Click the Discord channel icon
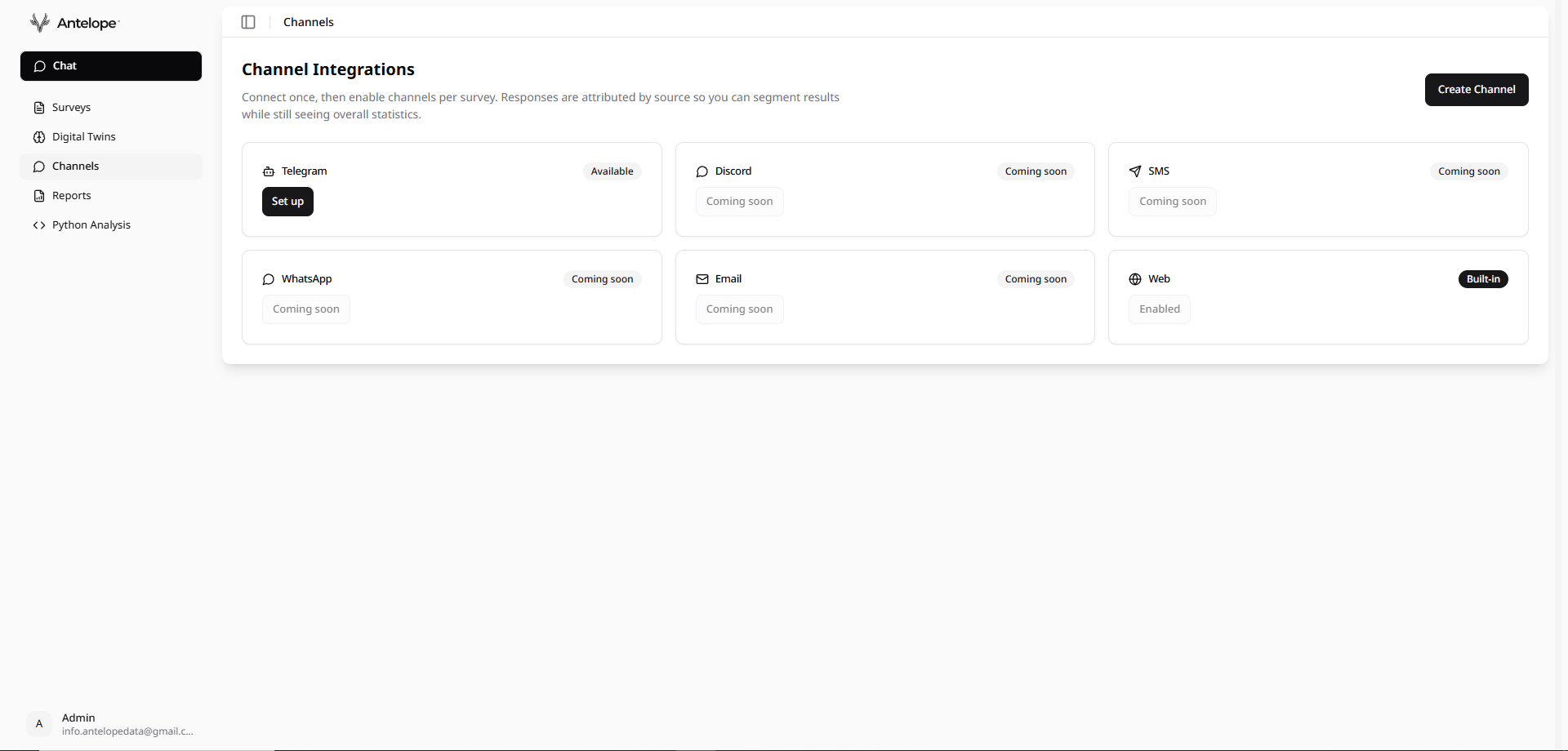This screenshot has height=751, width=1568. (x=702, y=171)
